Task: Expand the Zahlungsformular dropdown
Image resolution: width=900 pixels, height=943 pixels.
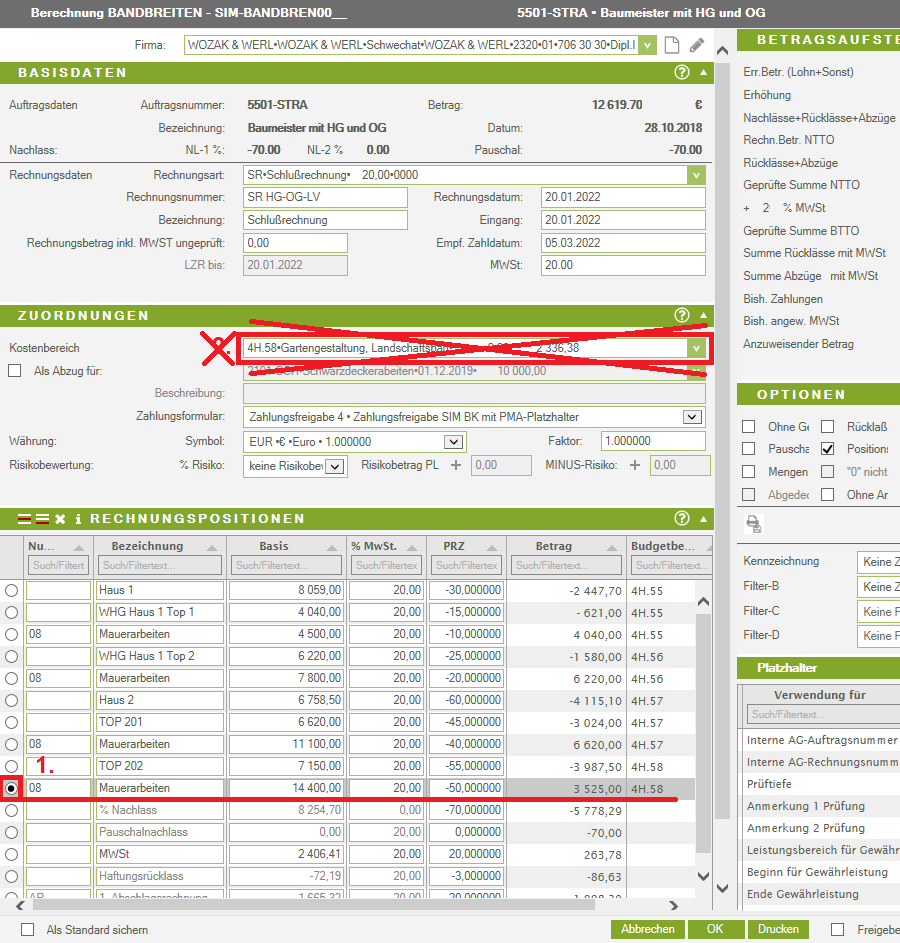Action: [692, 417]
